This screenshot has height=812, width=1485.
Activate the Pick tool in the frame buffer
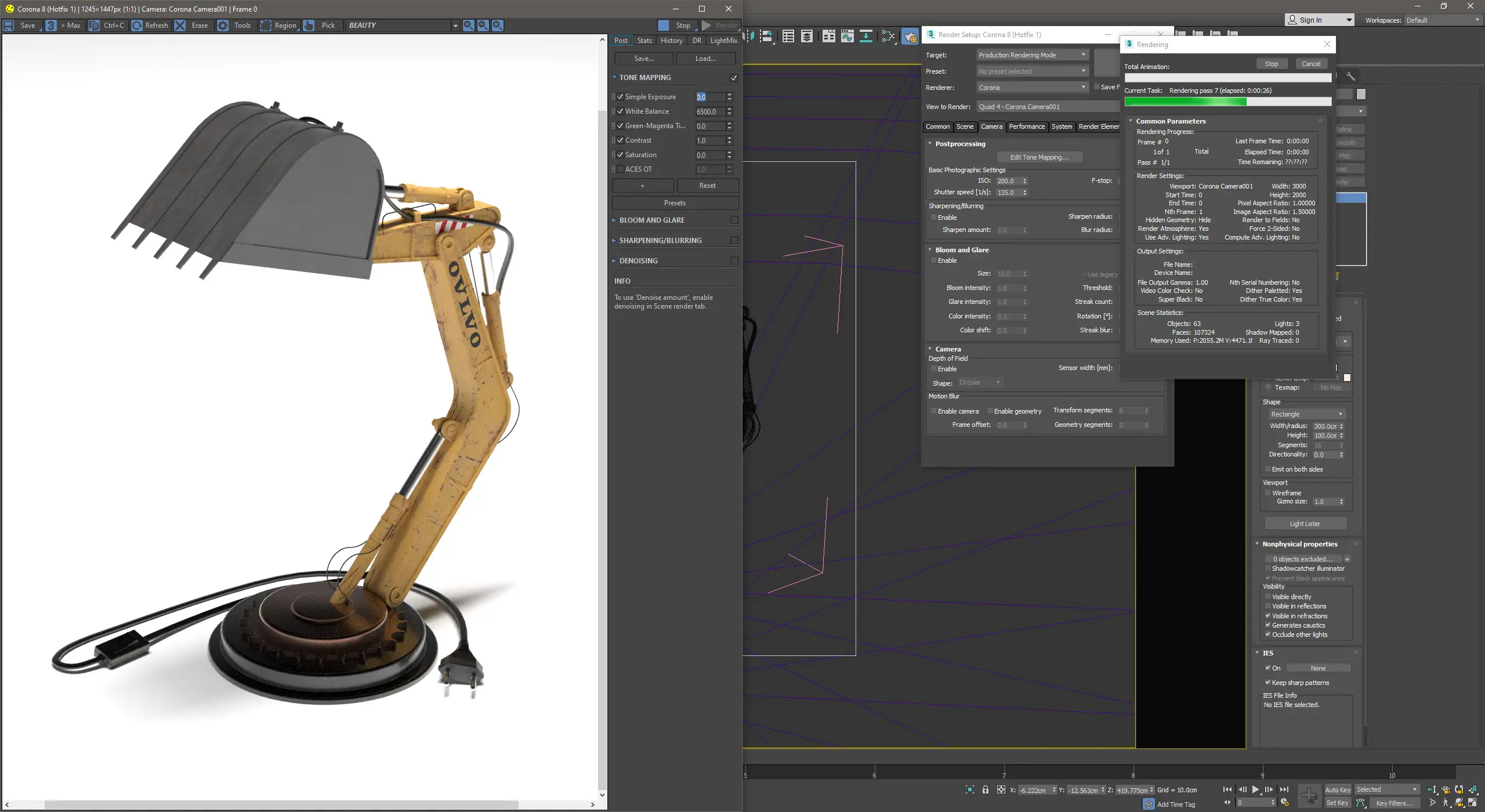pos(309,26)
